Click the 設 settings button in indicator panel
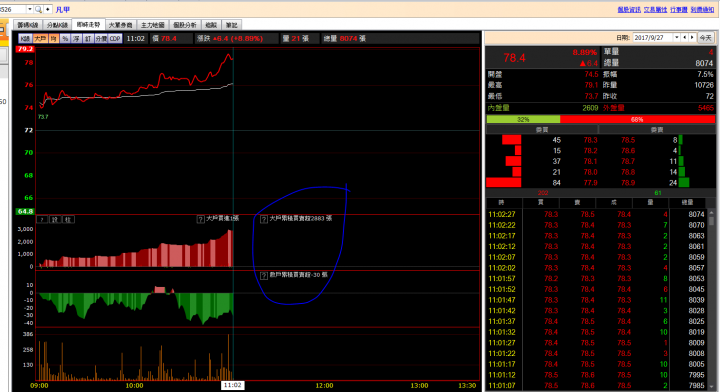Image resolution: width=720 pixels, height=392 pixels. 55,219
